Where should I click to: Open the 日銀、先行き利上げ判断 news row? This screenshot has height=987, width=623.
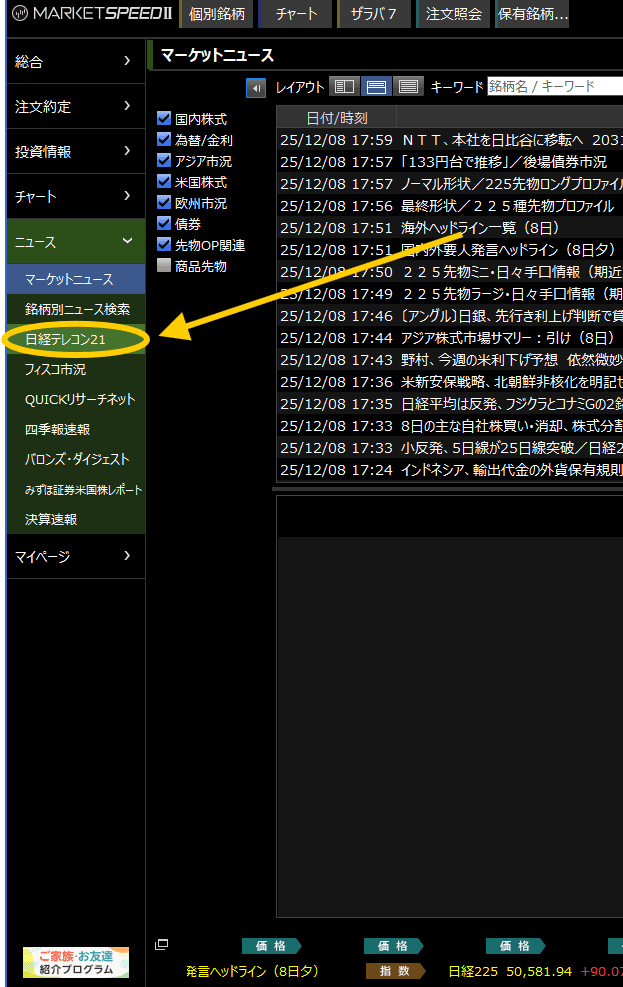tap(450, 316)
